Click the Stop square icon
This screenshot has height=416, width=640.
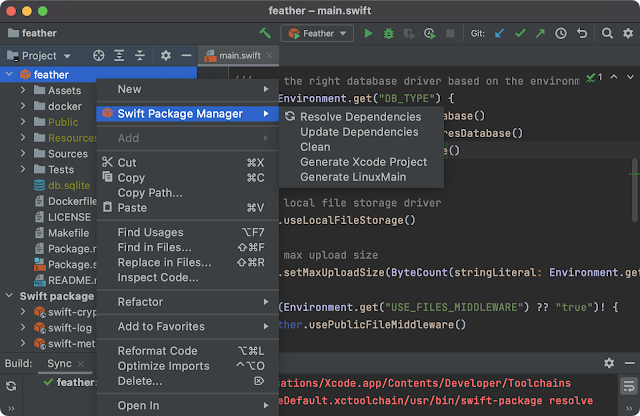(450, 33)
